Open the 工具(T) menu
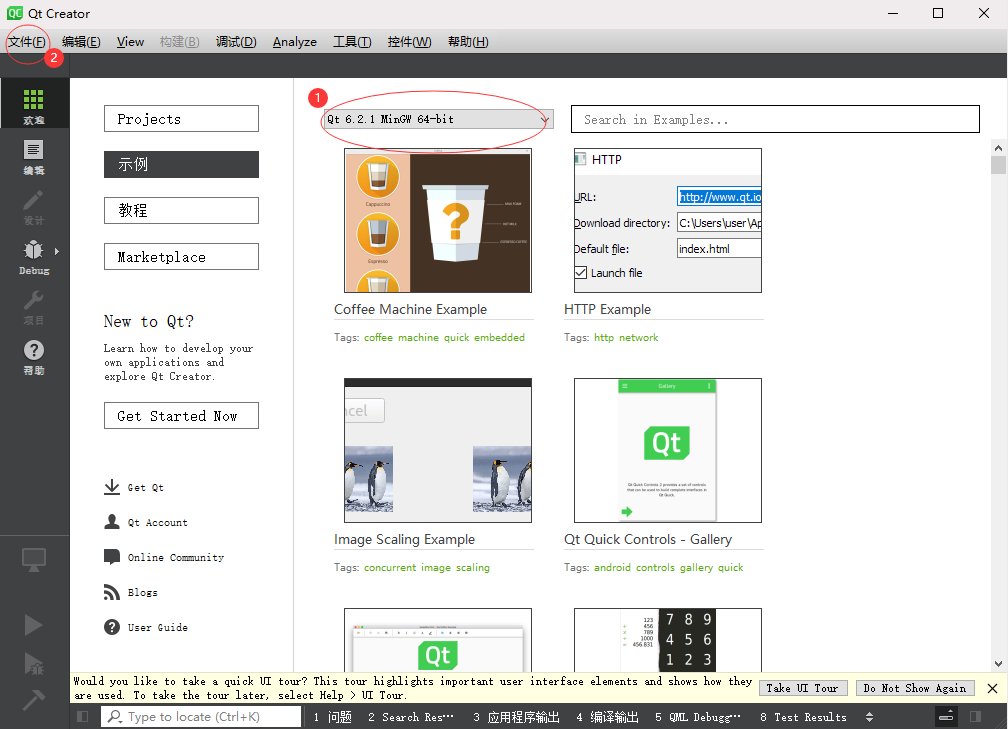The height and width of the screenshot is (729, 1008). (x=352, y=42)
